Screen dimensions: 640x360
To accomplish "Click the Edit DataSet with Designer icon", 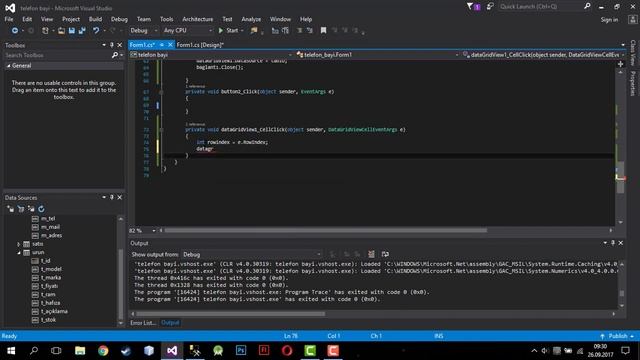I will [21, 209].
